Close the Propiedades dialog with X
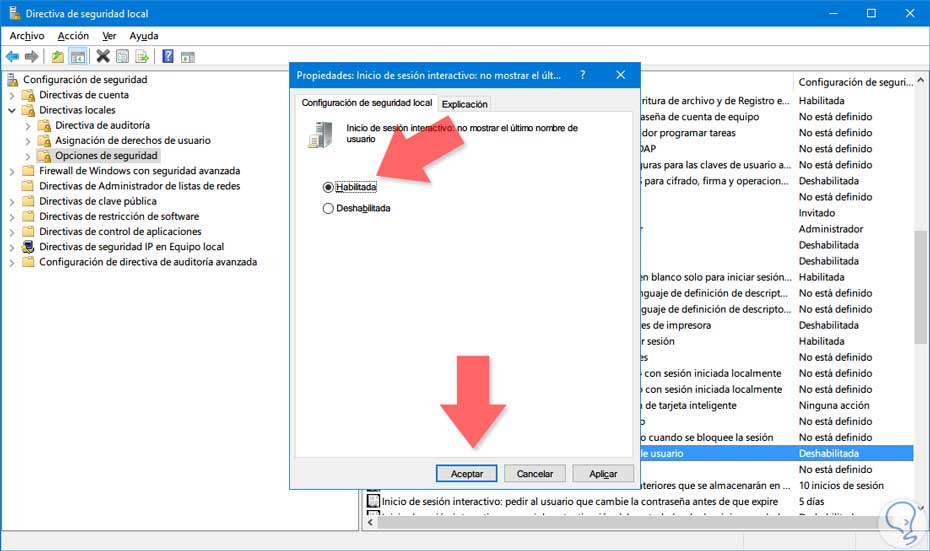Viewport: 930px width, 551px height. tap(620, 75)
